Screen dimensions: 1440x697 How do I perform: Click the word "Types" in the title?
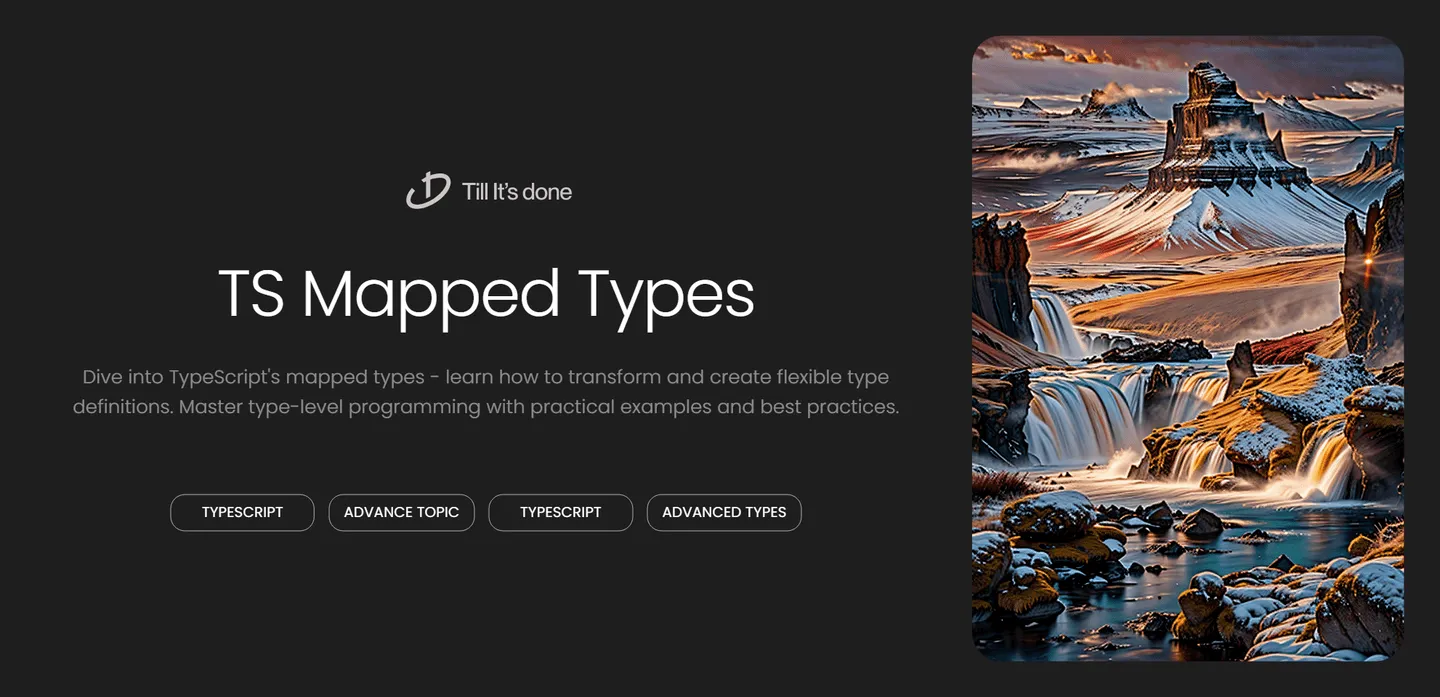point(666,294)
